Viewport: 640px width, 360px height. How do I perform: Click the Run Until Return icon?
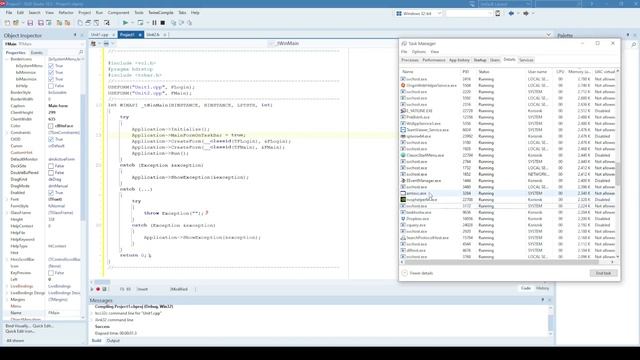pos(190,23)
